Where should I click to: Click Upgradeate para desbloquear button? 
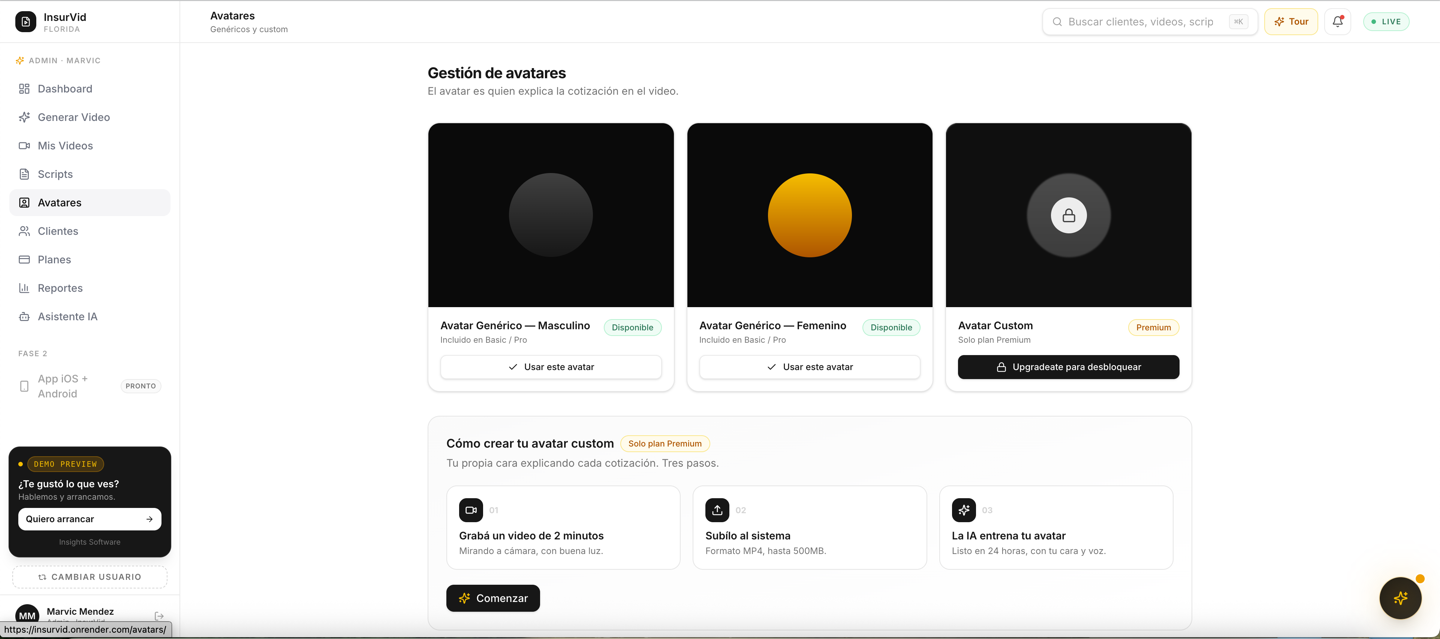1069,367
